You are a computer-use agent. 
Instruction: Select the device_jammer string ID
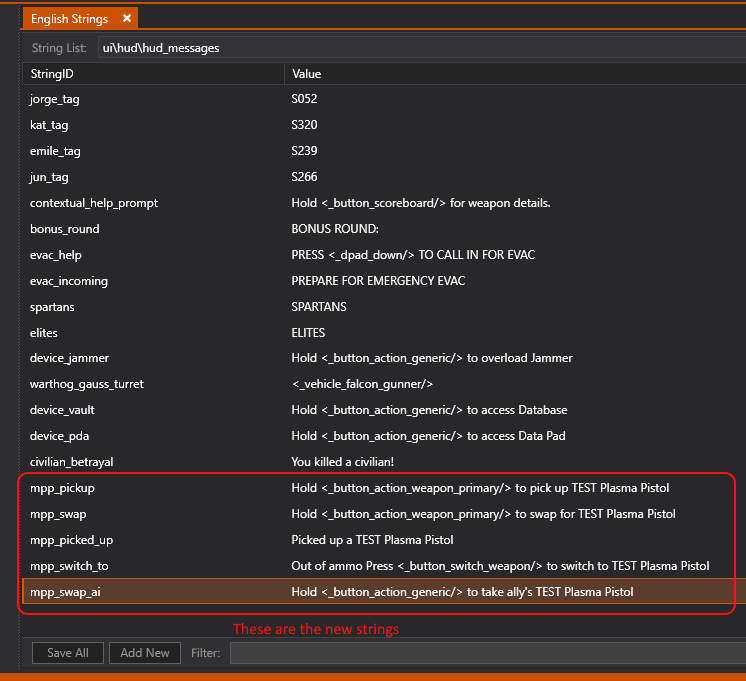coord(69,358)
